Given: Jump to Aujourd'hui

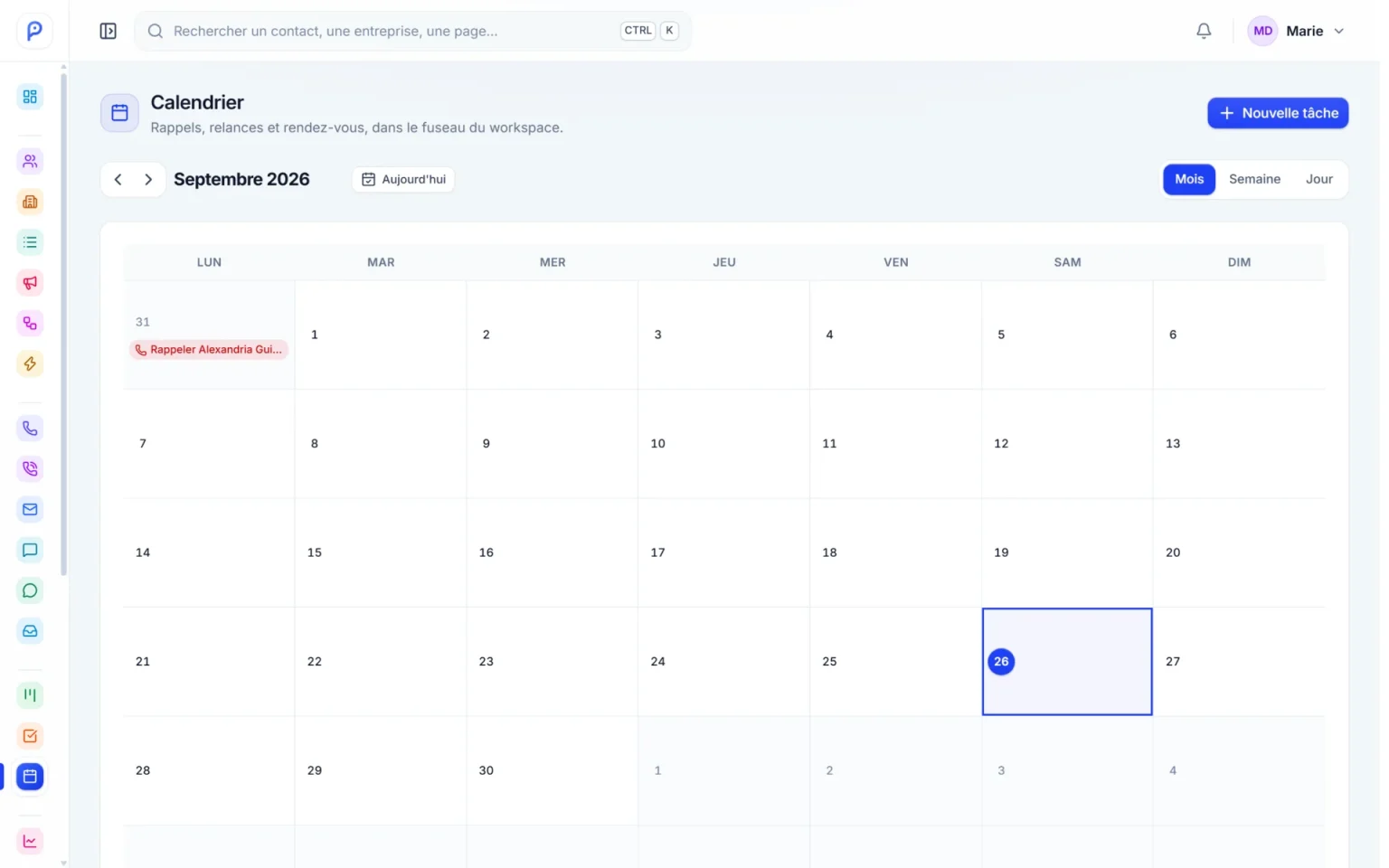Looking at the screenshot, I should [x=403, y=179].
